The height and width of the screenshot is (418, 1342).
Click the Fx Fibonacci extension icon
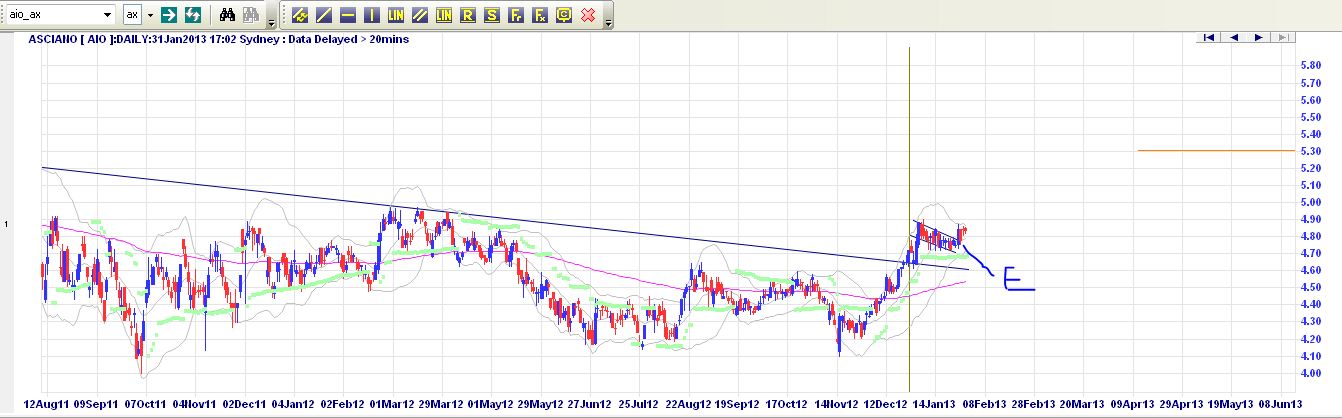pos(540,15)
